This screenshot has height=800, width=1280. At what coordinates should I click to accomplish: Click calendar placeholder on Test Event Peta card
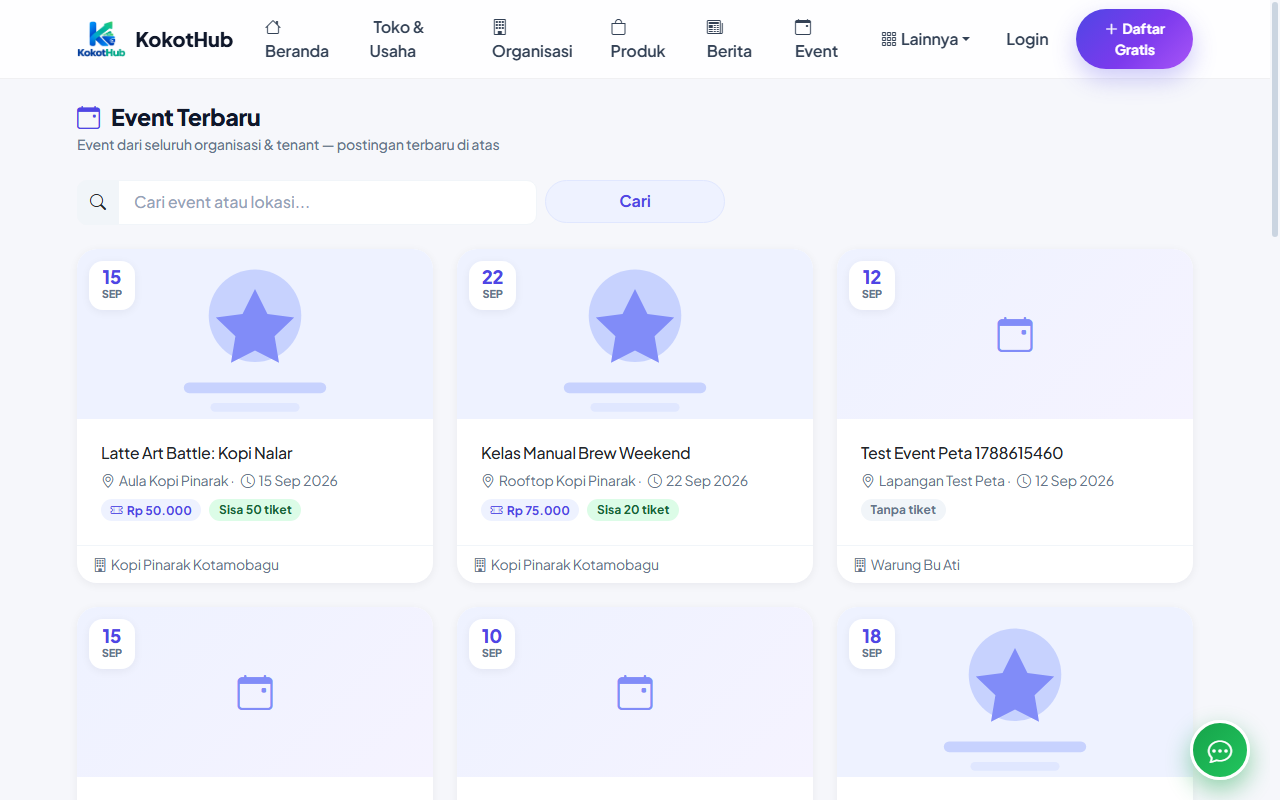click(1015, 335)
